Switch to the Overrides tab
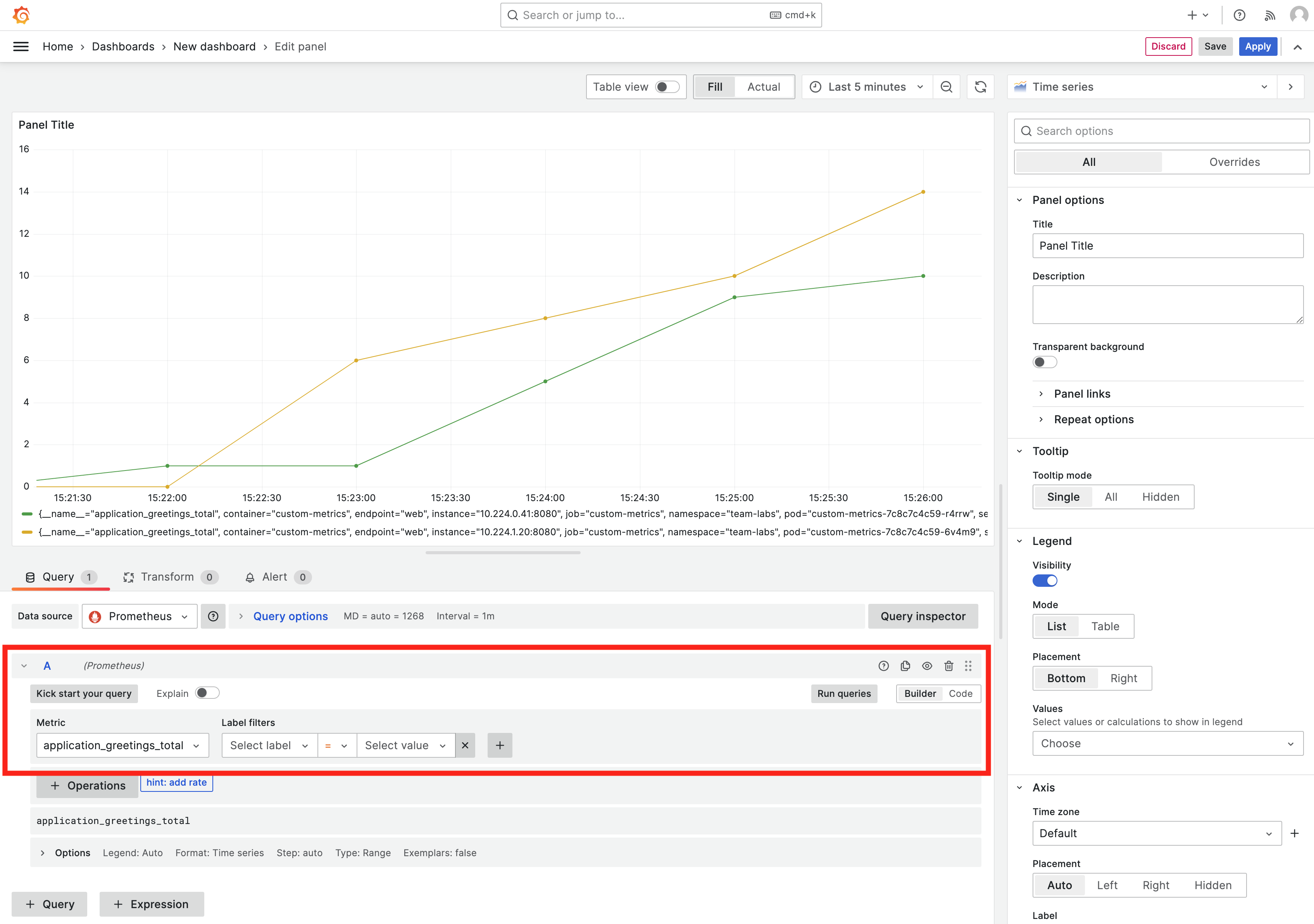 1234,162
